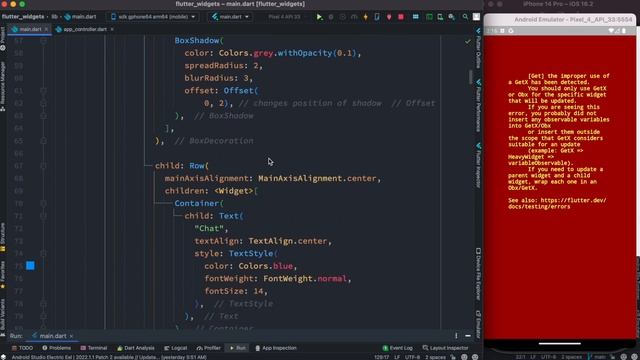Close the main.dart editor tab
Viewport: 640px width, 360px height.
(46, 29)
